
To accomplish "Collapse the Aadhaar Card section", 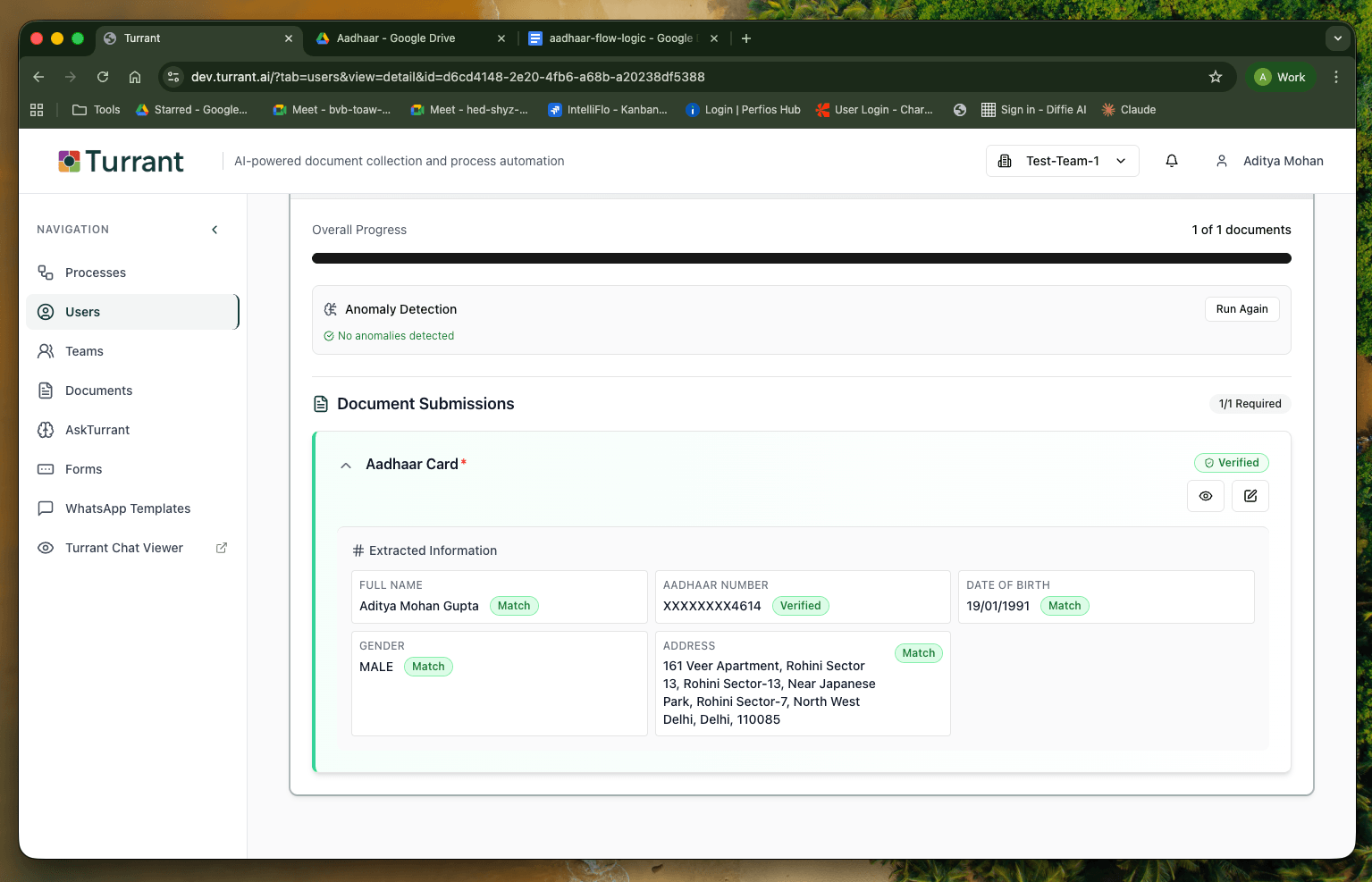I will point(346,466).
